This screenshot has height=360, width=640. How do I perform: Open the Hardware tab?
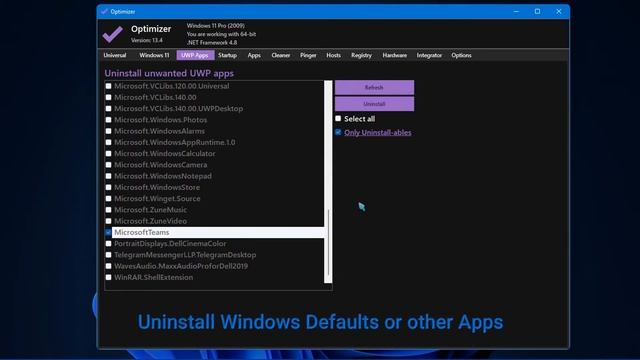395,55
